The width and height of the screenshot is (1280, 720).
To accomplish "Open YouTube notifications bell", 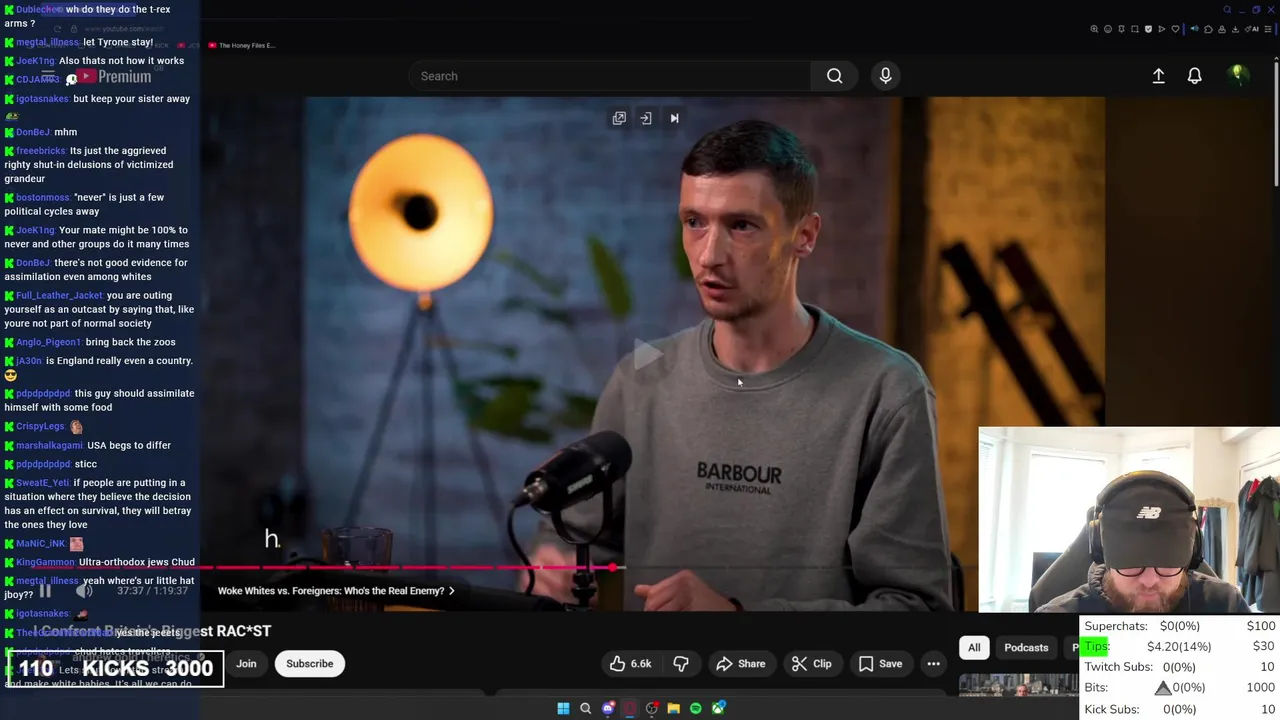I will (x=1194, y=76).
